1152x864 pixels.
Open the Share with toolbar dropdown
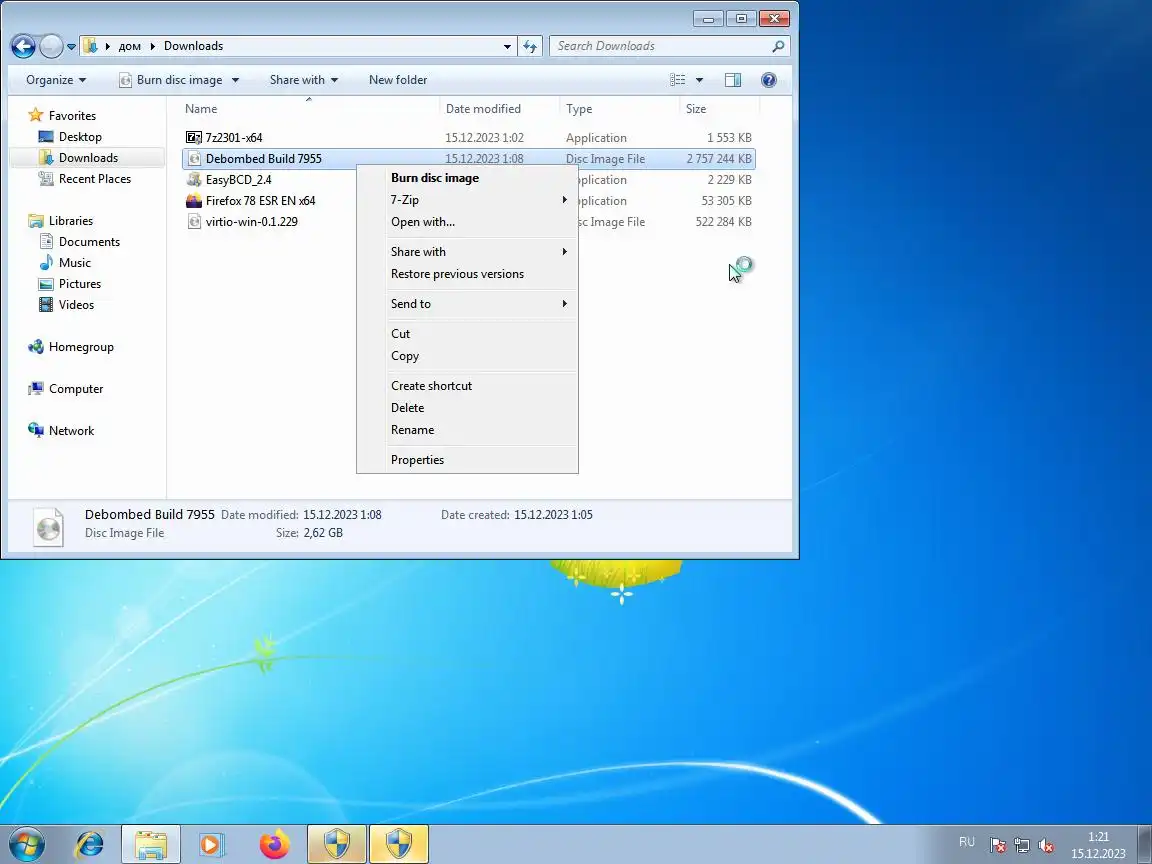[303, 80]
